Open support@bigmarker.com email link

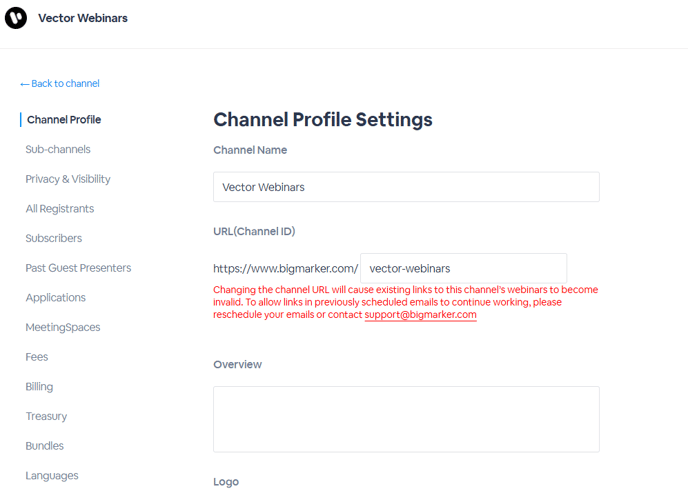pyautogui.click(x=420, y=315)
